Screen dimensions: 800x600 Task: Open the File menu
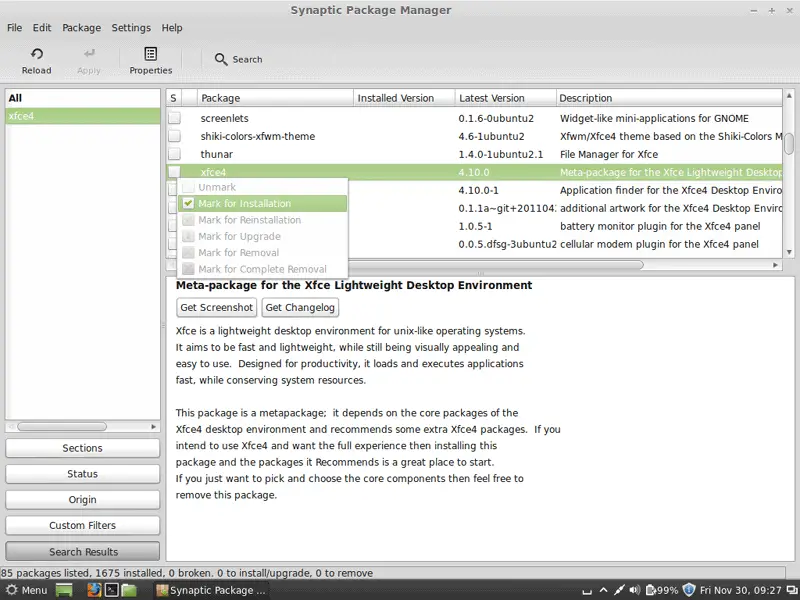(14, 28)
